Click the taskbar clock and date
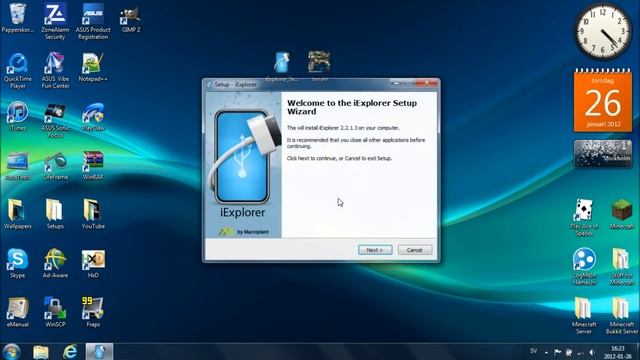 coord(617,352)
